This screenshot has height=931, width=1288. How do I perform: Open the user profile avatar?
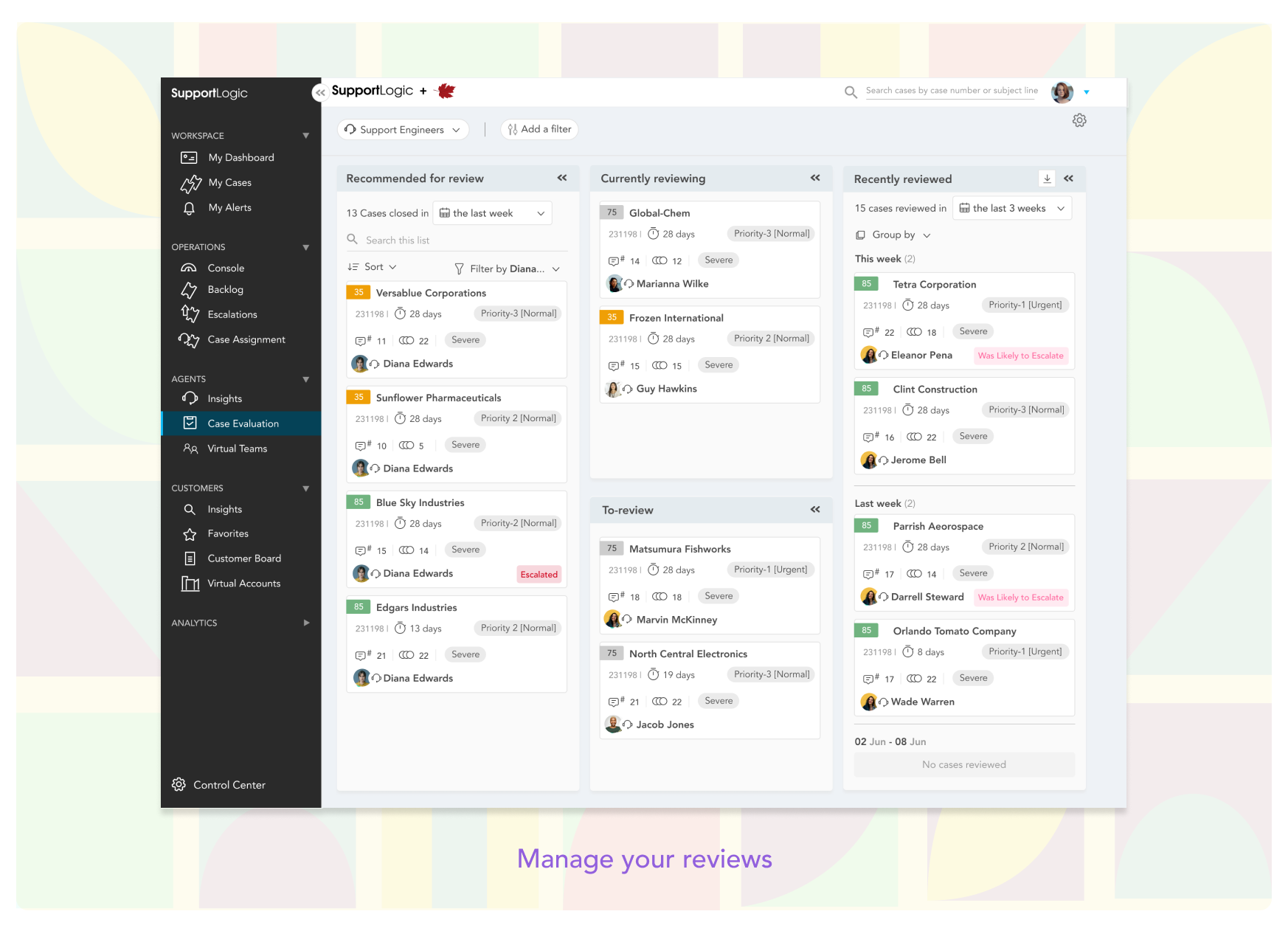coord(1062,92)
